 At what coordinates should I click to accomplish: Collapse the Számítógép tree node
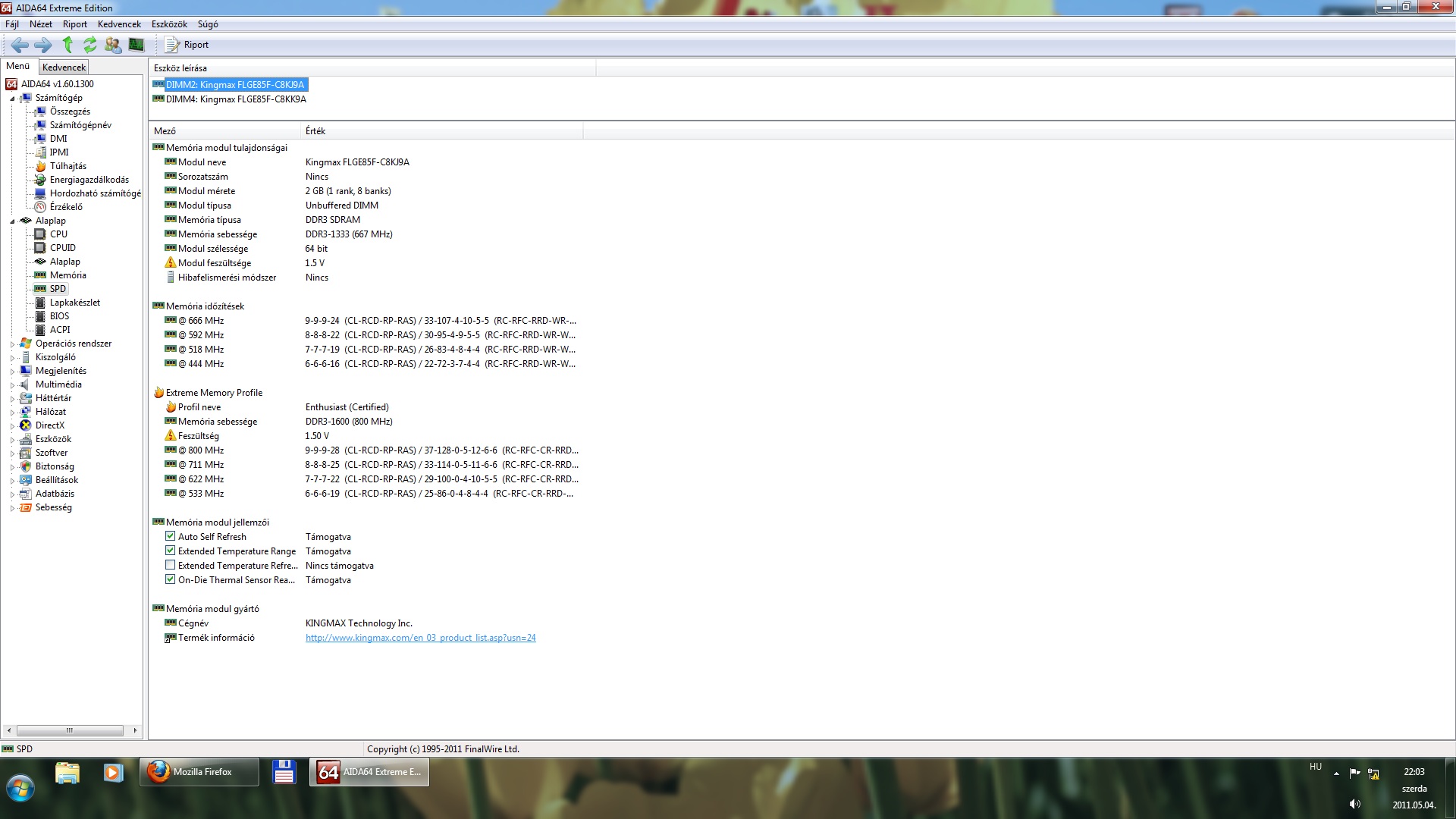pyautogui.click(x=12, y=99)
